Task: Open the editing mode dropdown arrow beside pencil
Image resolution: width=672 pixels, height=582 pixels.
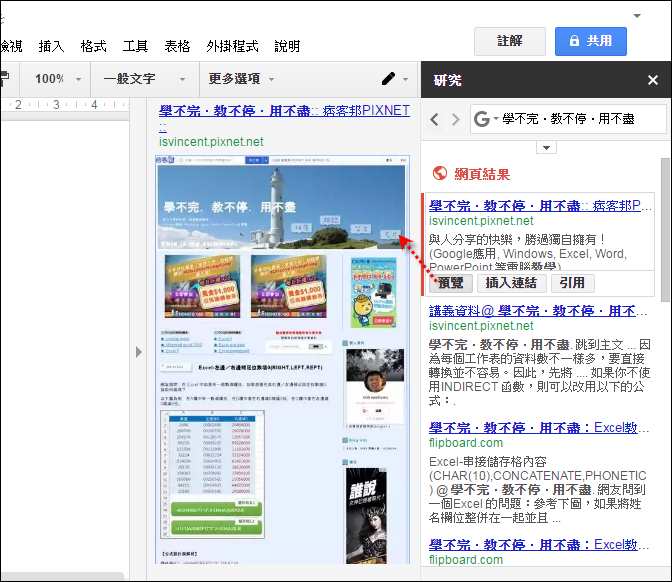Action: tap(405, 79)
